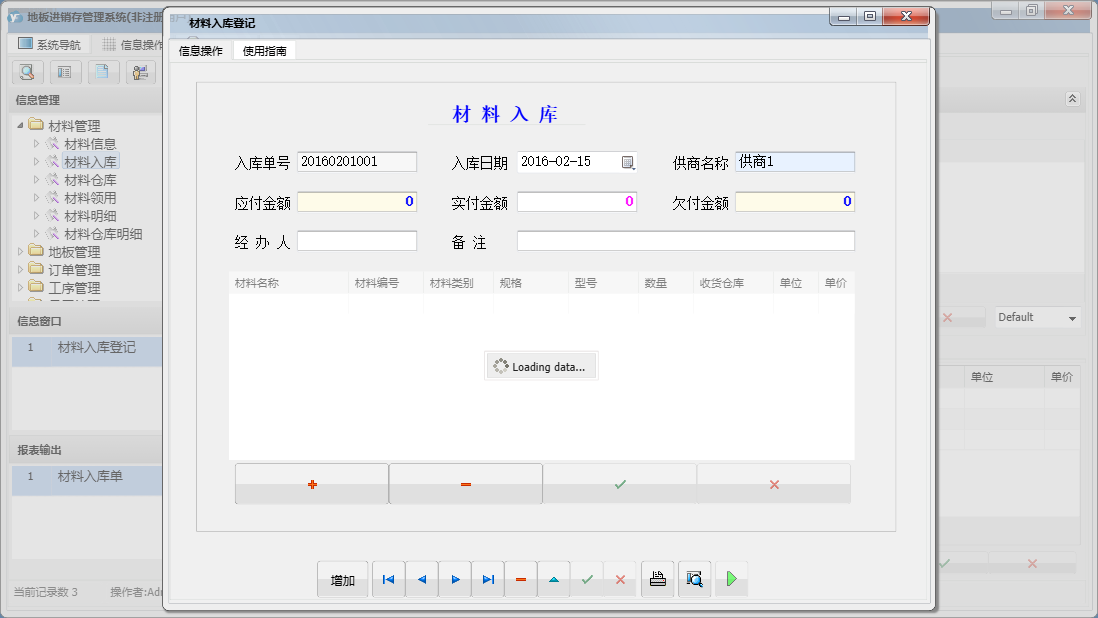
Task: Open print preview with magnifier icon
Action: (694, 578)
